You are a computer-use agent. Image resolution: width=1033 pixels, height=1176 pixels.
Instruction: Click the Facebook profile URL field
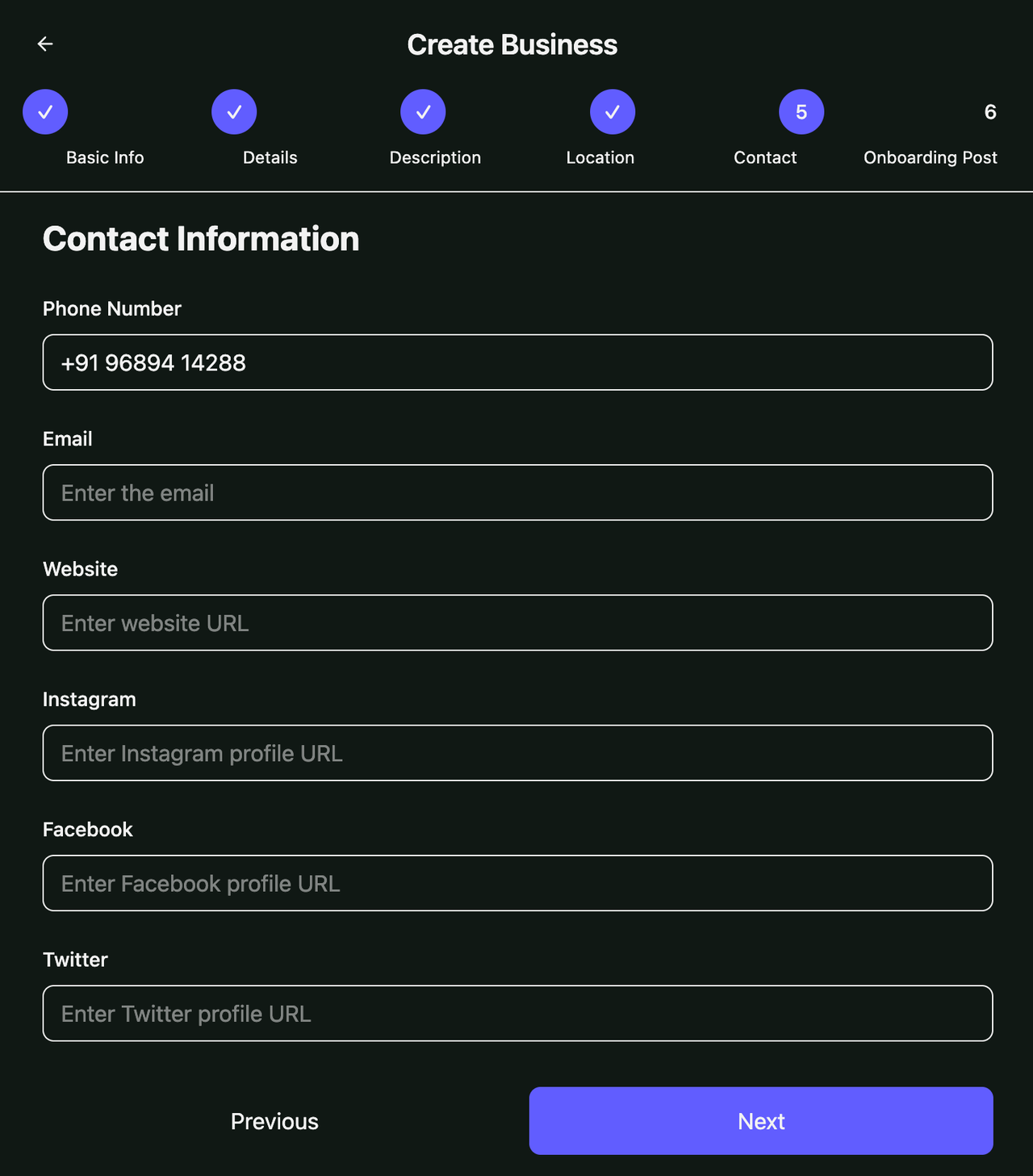pyautogui.click(x=517, y=883)
